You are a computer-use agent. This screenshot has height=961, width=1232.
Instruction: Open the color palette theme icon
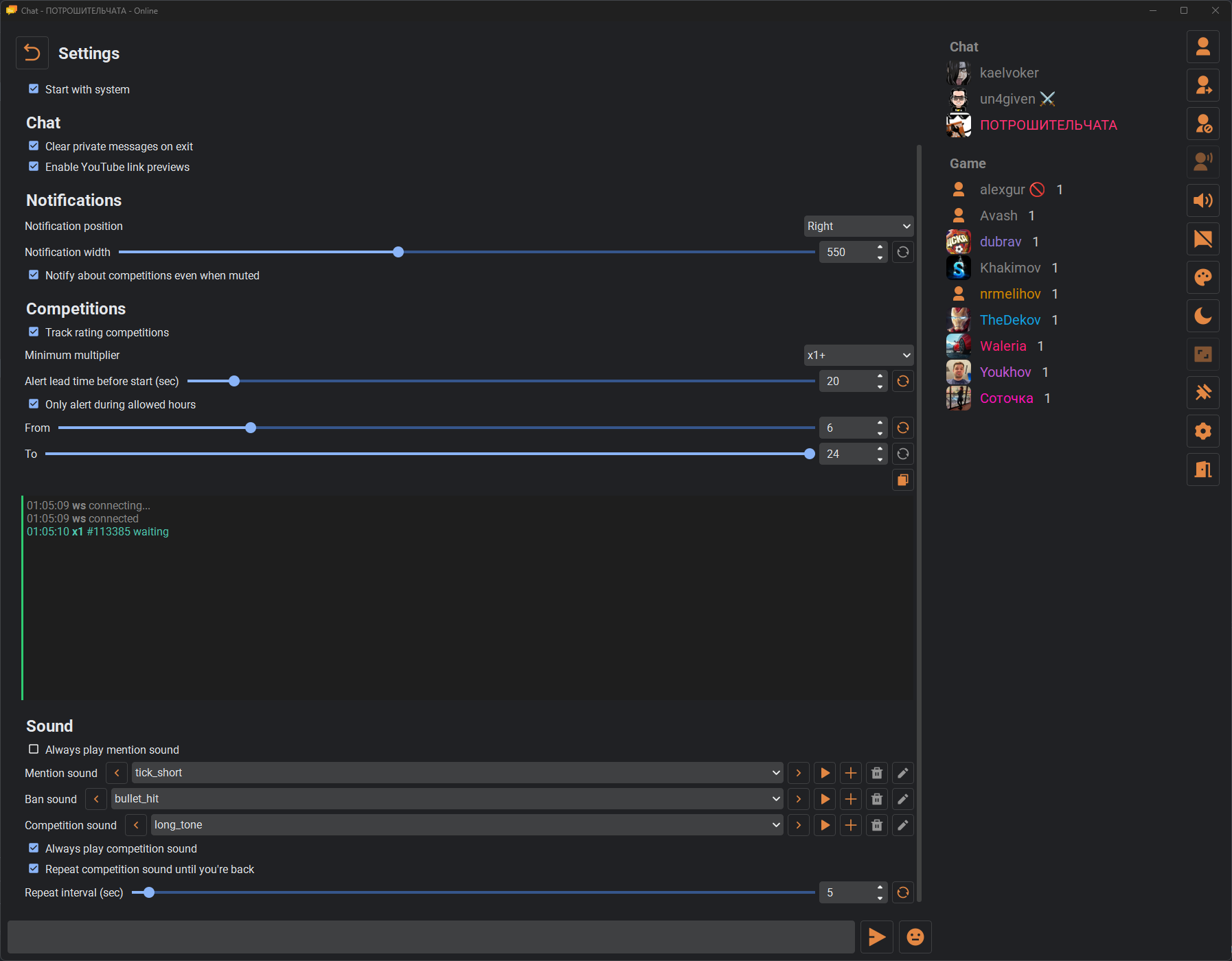click(1203, 277)
